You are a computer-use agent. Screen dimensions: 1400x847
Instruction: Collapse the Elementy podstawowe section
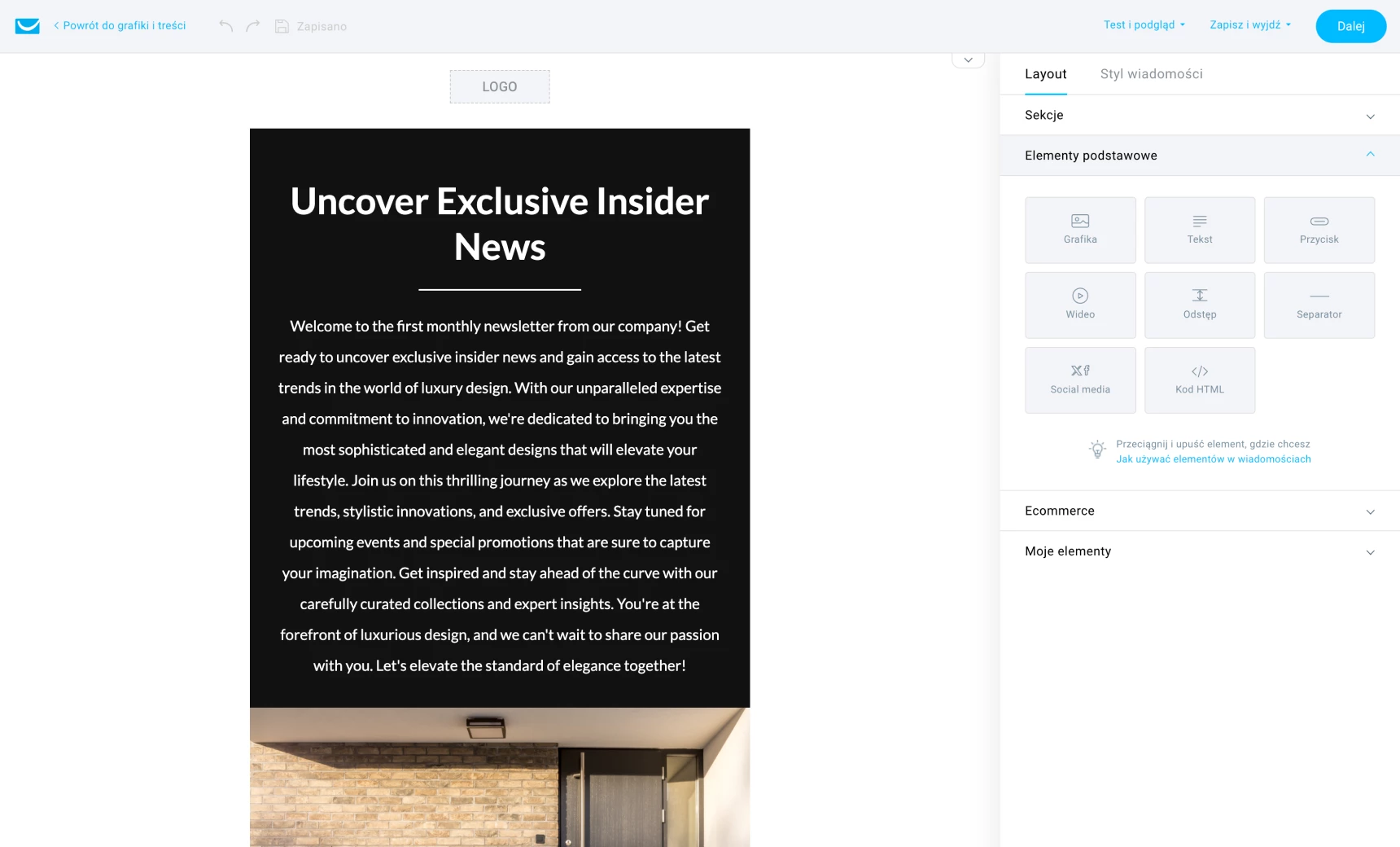pos(1199,156)
